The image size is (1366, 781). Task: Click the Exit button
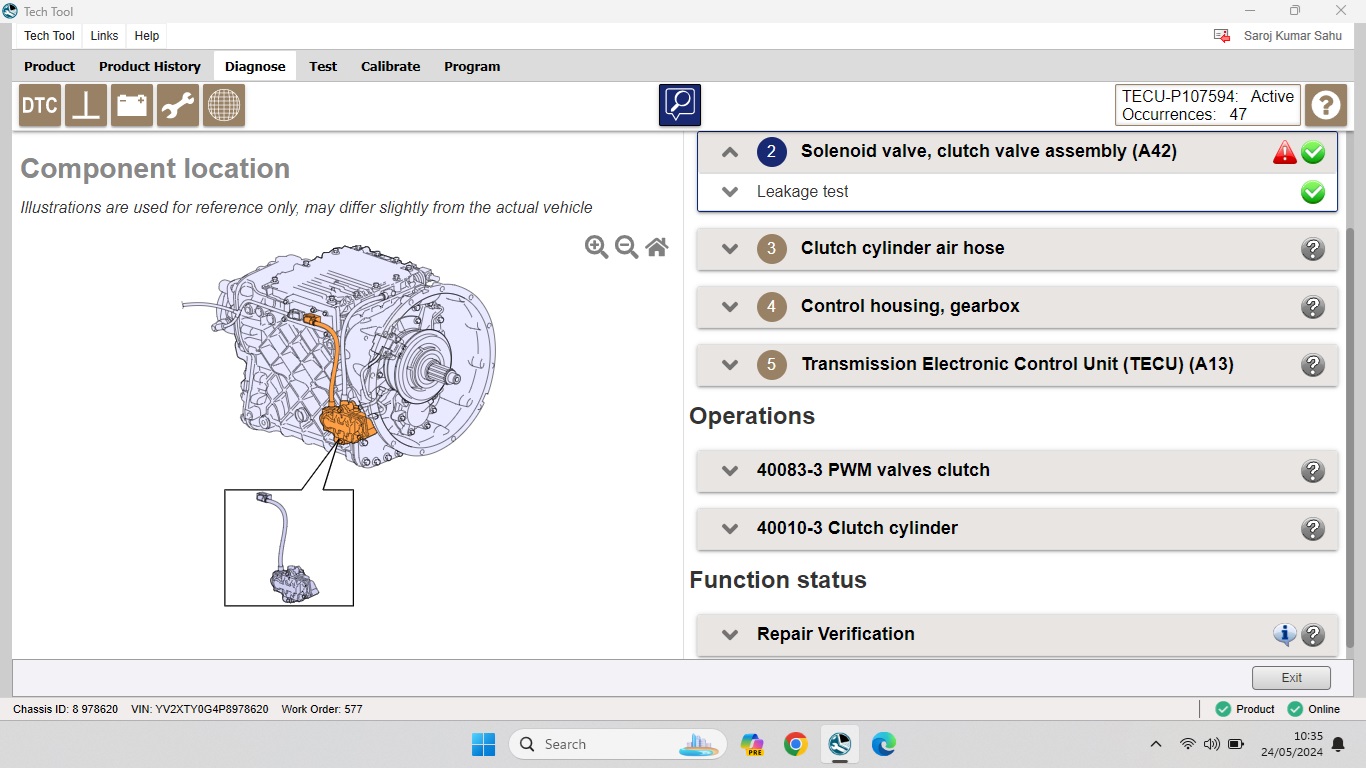[x=1291, y=677]
